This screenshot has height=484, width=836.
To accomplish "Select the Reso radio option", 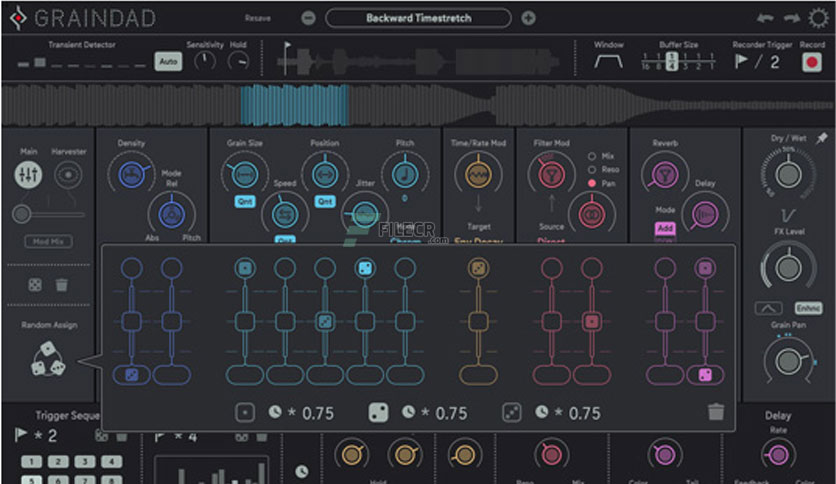I will coord(592,170).
